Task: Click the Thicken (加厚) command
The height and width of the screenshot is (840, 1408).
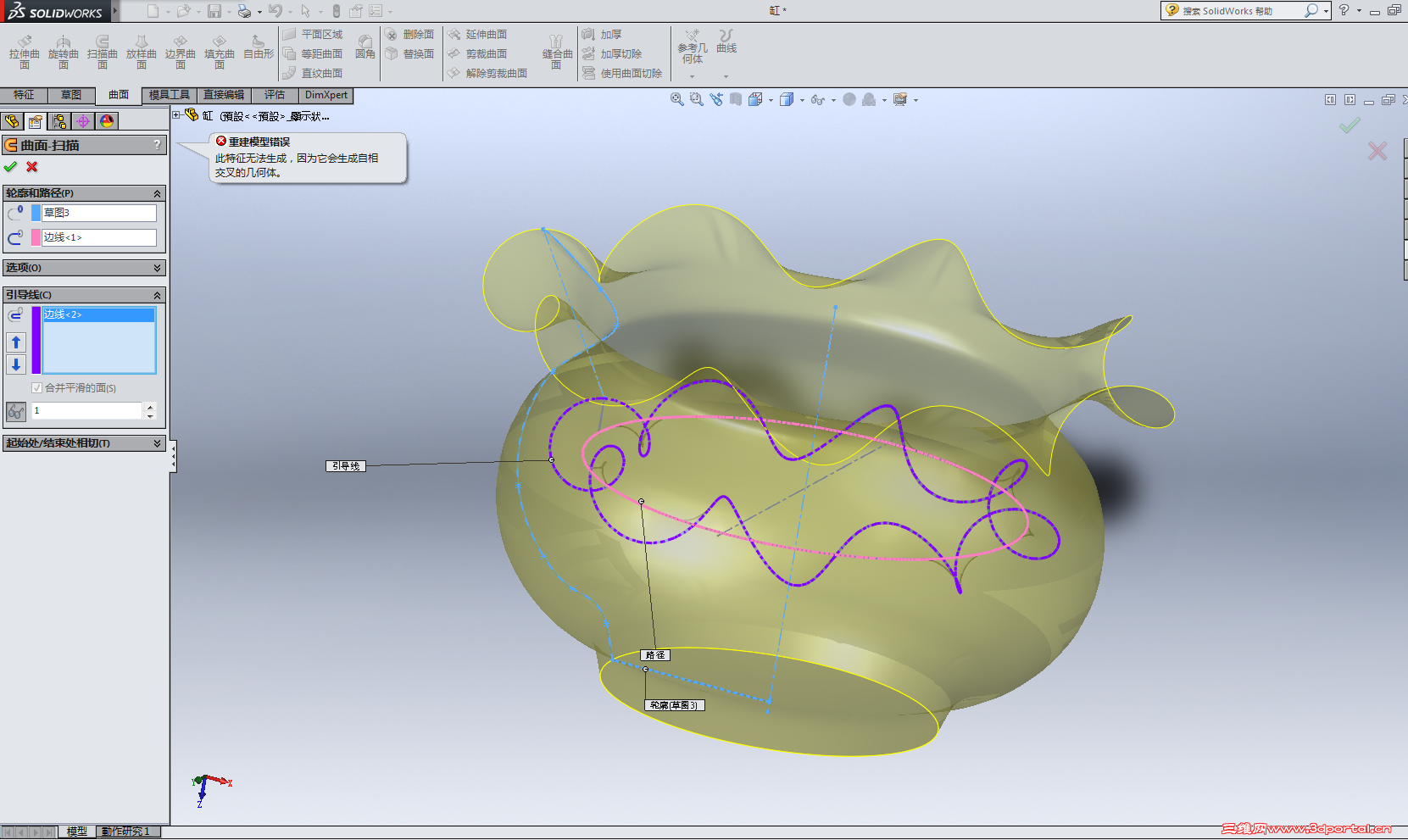Action: [x=602, y=34]
